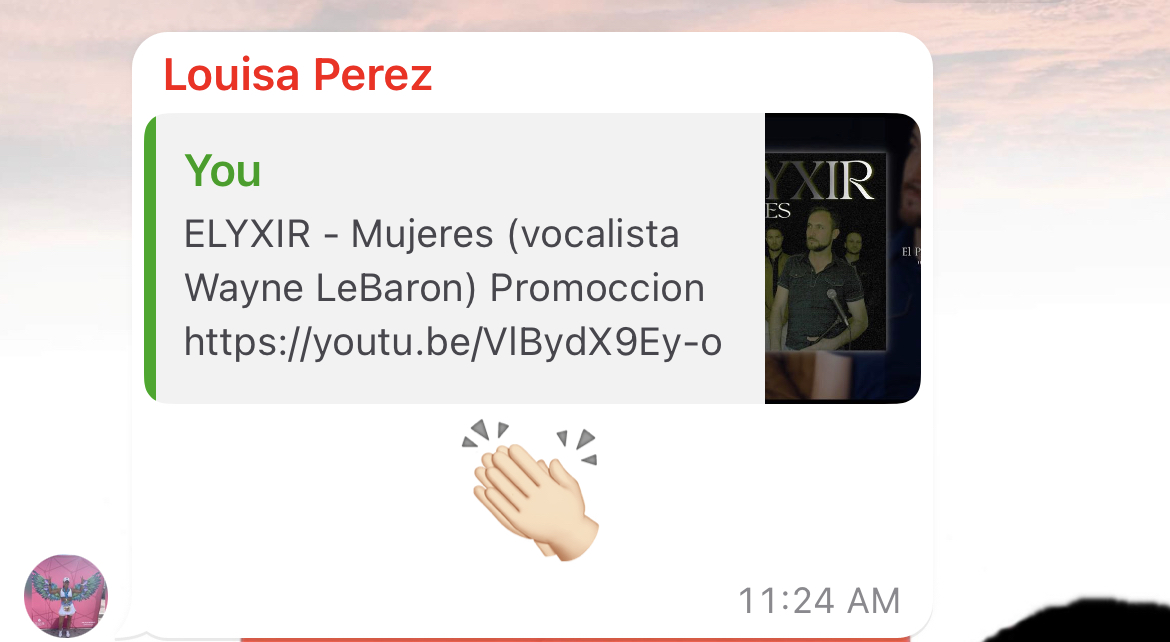The image size is (1170, 642).
Task: Jump to quoted message via green bar
Action: pos(150,258)
